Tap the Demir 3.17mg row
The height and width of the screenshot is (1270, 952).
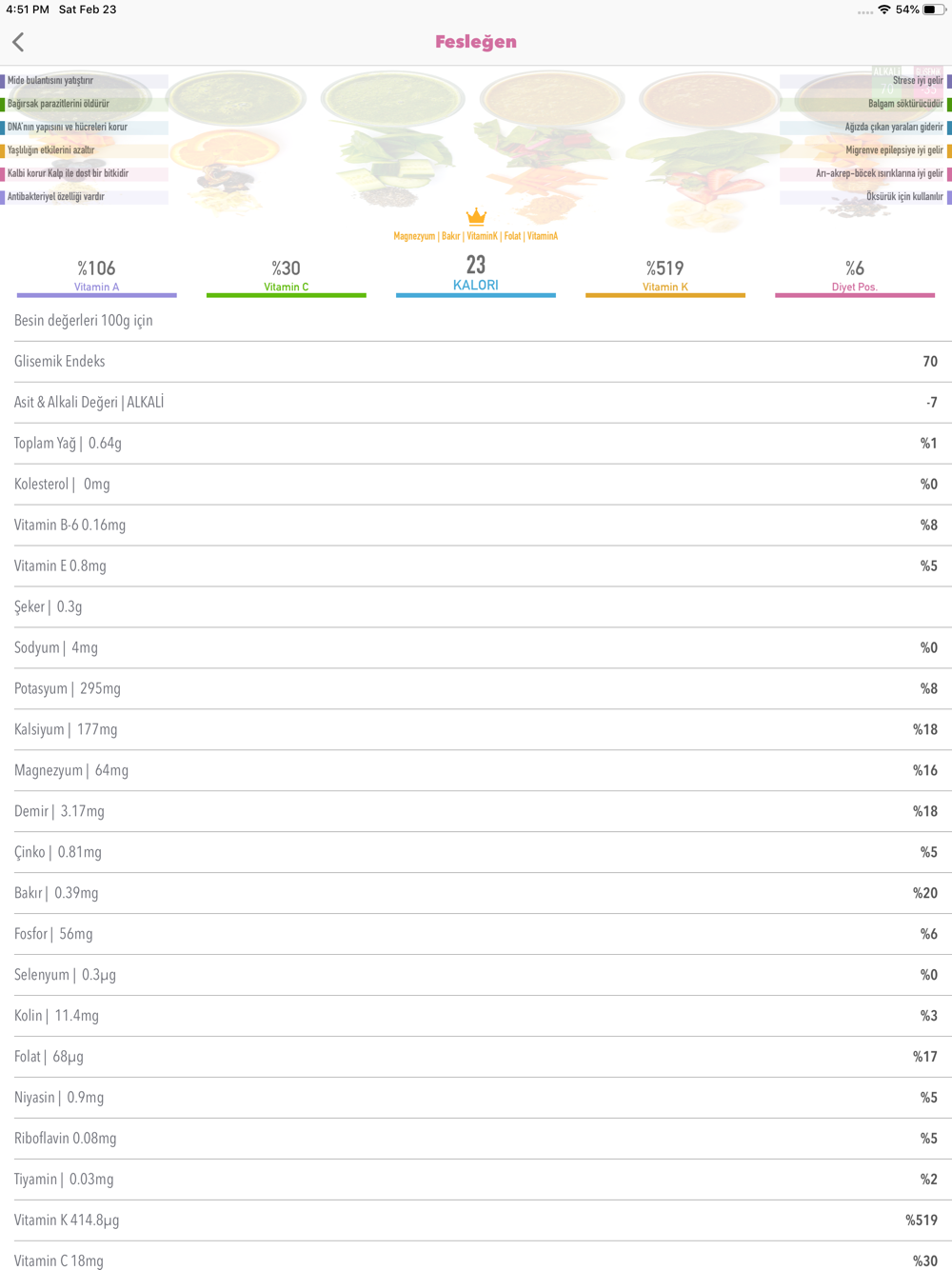click(476, 812)
